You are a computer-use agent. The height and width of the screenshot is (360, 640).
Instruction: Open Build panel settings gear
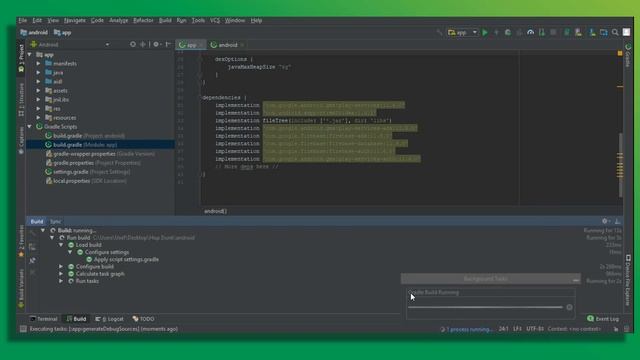(605, 221)
